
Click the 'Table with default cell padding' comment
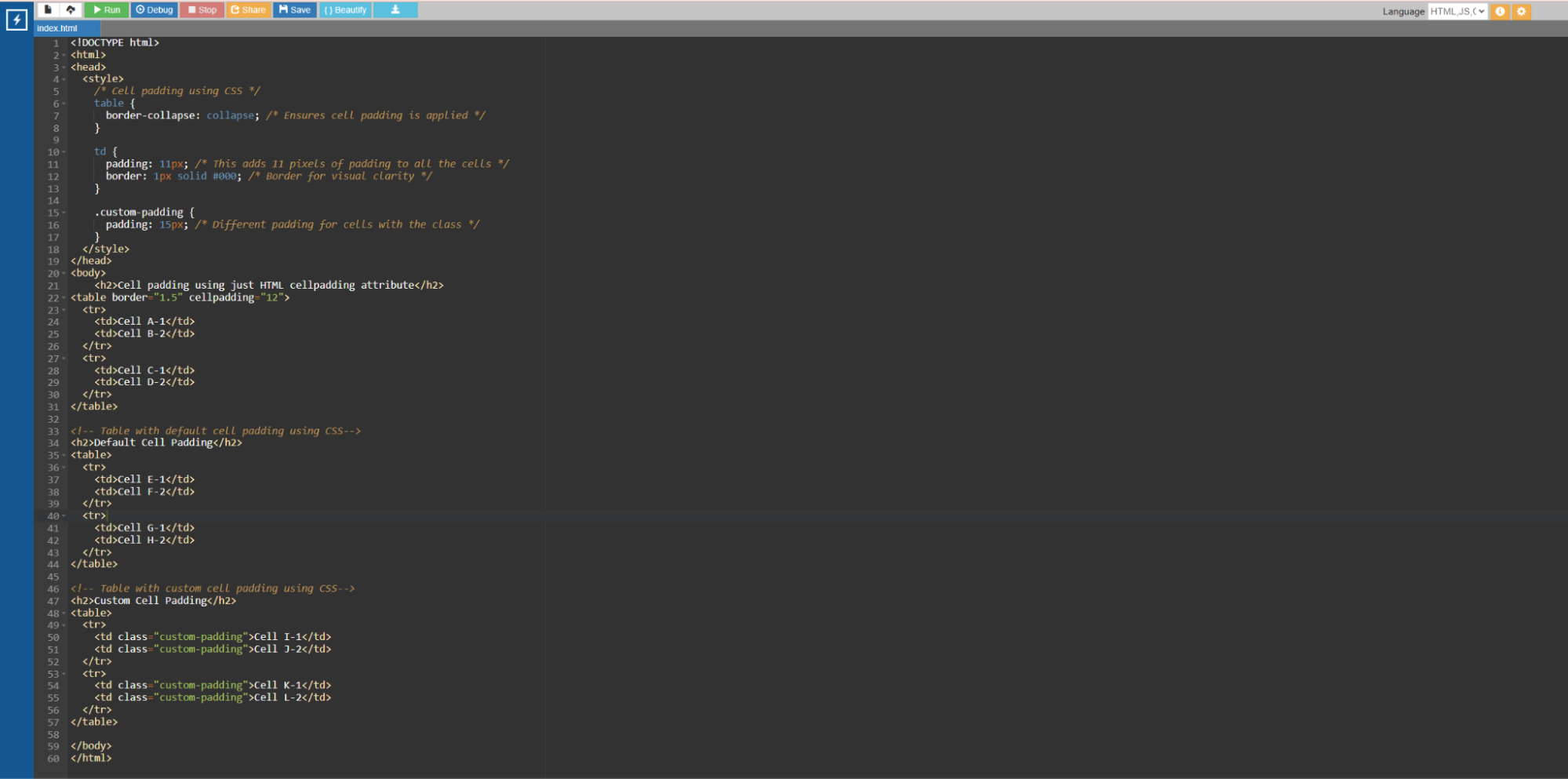click(x=216, y=431)
